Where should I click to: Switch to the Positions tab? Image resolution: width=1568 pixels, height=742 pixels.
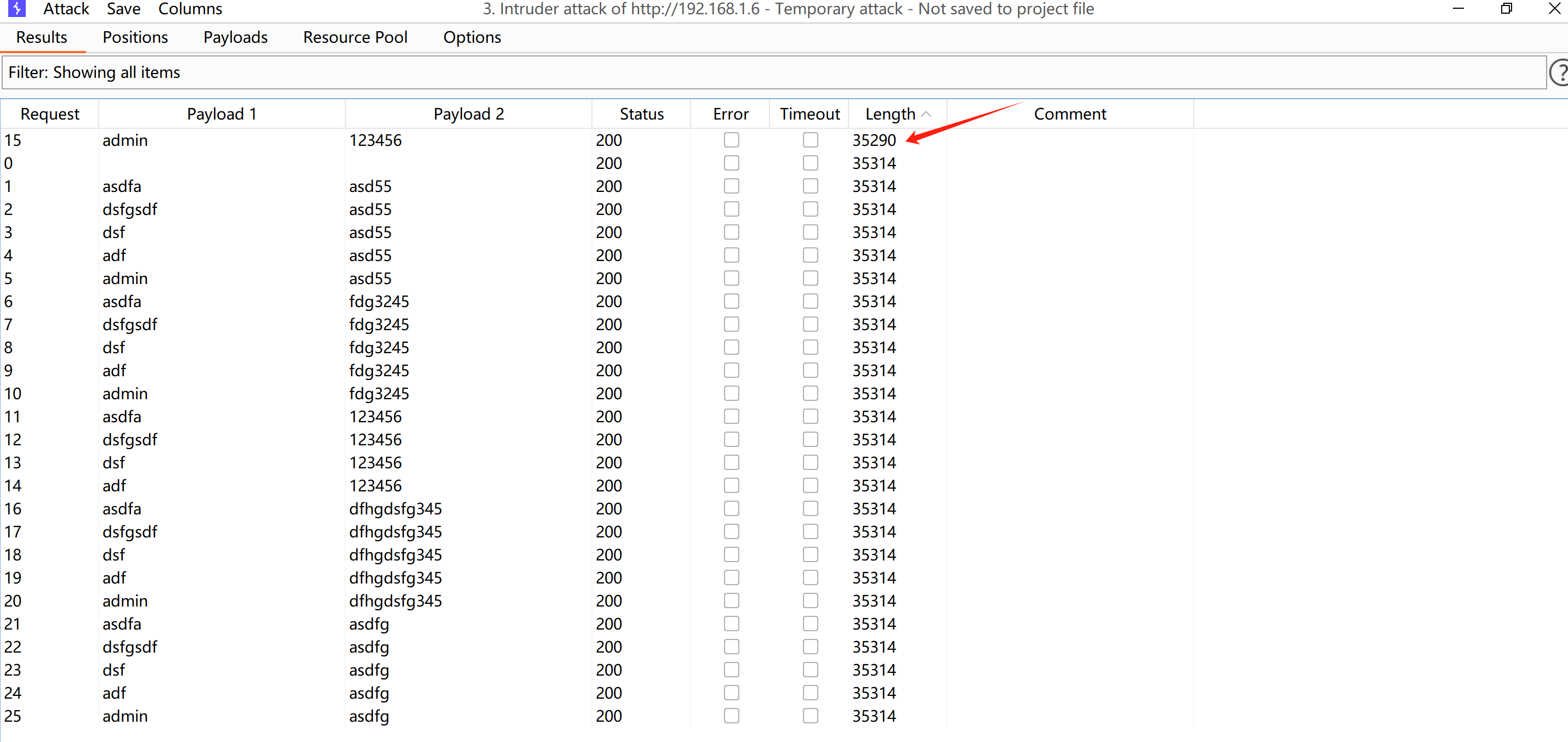[135, 37]
